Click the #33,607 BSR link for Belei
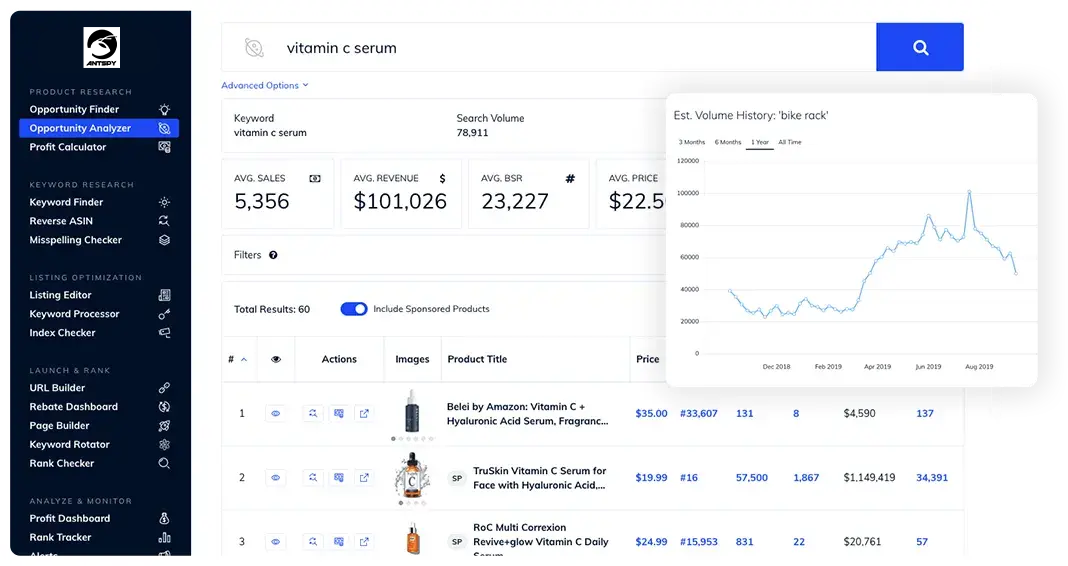This screenshot has height=566, width=1068. 698,413
